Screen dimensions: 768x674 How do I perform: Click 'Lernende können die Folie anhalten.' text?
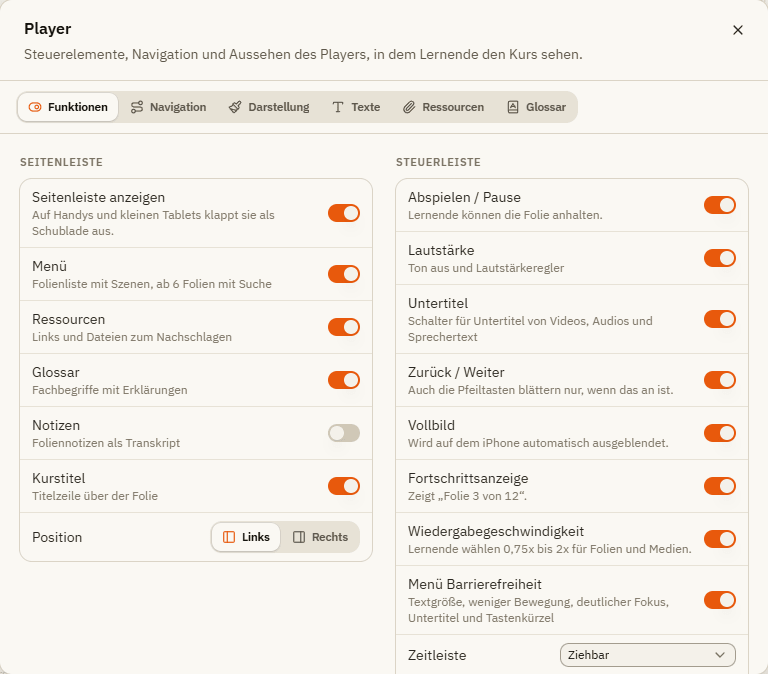(x=505, y=215)
